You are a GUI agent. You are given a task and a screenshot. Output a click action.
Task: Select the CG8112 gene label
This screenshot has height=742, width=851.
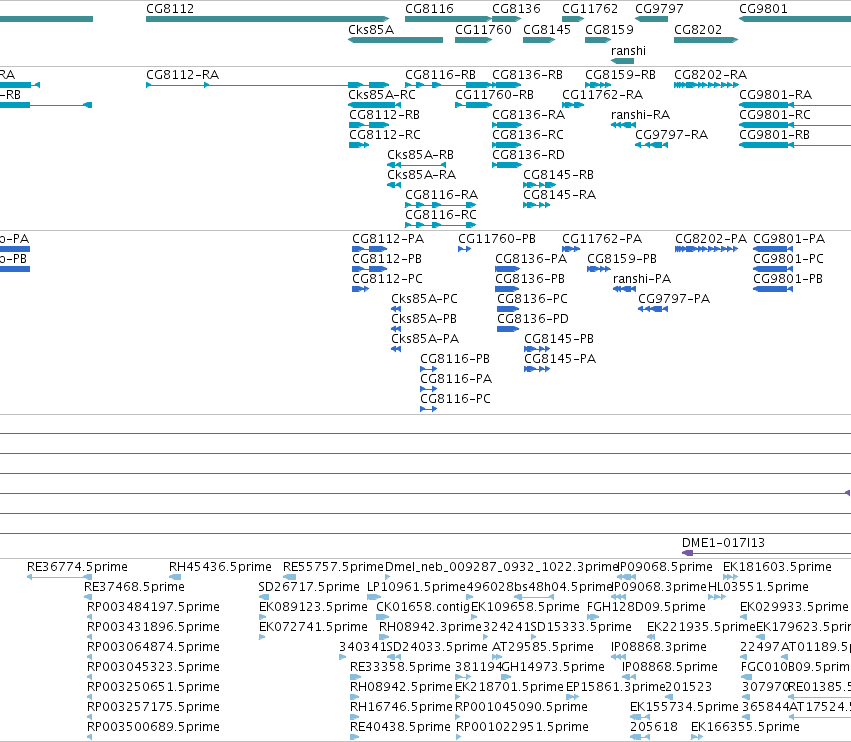coord(170,9)
